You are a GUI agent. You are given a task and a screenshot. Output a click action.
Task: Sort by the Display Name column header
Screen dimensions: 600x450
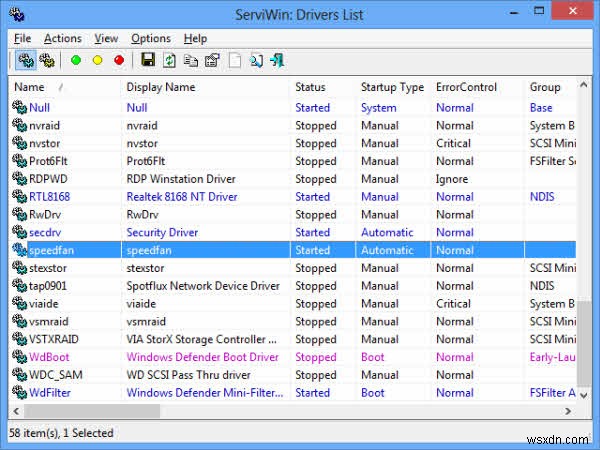(205, 87)
